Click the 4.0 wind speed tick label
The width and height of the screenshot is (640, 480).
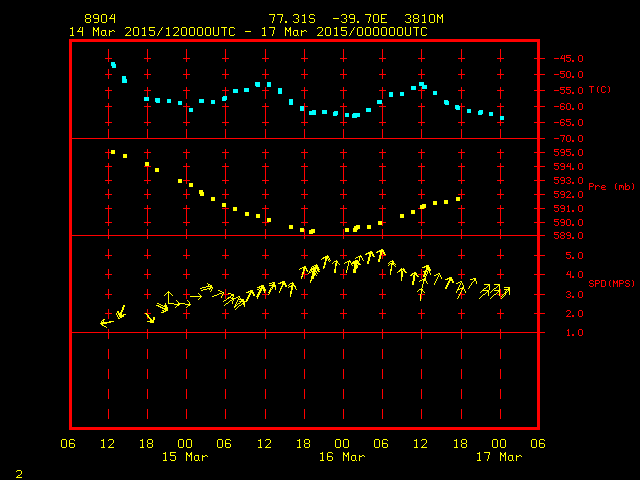[x=574, y=275]
